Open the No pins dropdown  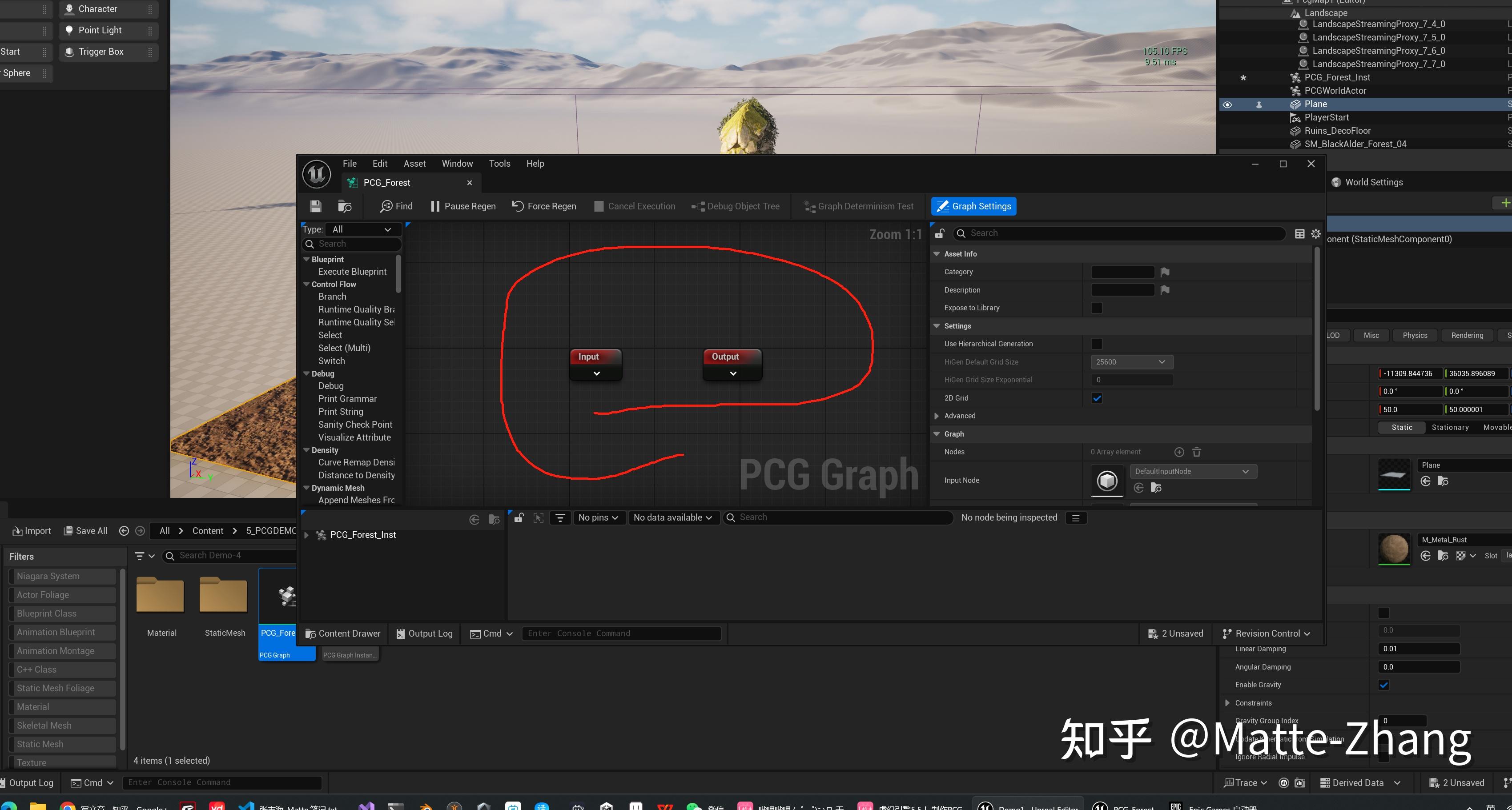(x=599, y=517)
